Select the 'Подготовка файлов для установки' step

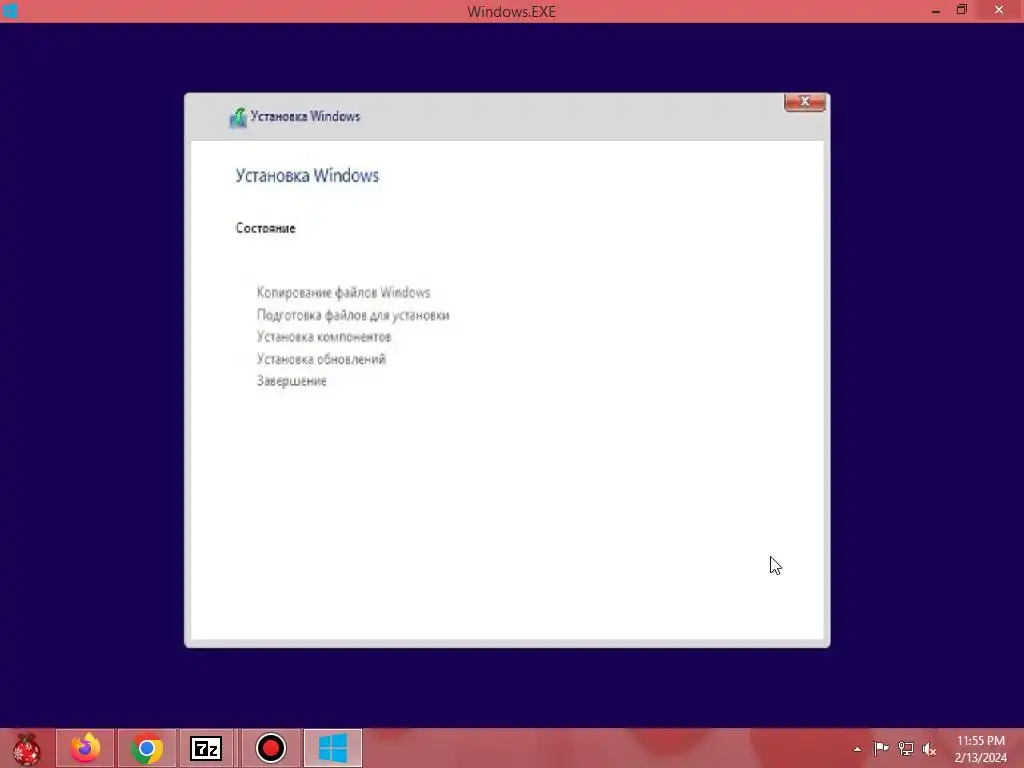353,315
